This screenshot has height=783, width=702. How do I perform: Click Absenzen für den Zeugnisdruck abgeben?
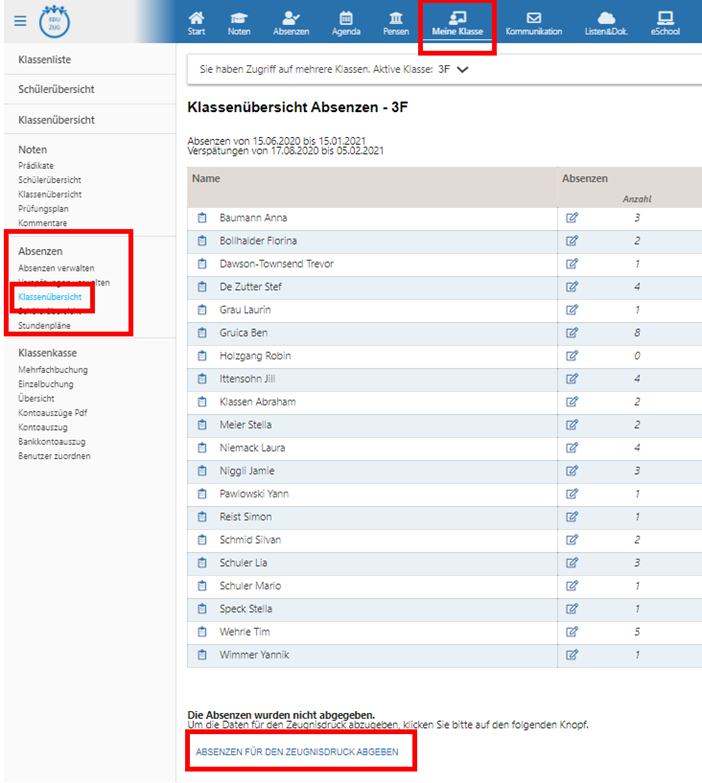tap(297, 752)
